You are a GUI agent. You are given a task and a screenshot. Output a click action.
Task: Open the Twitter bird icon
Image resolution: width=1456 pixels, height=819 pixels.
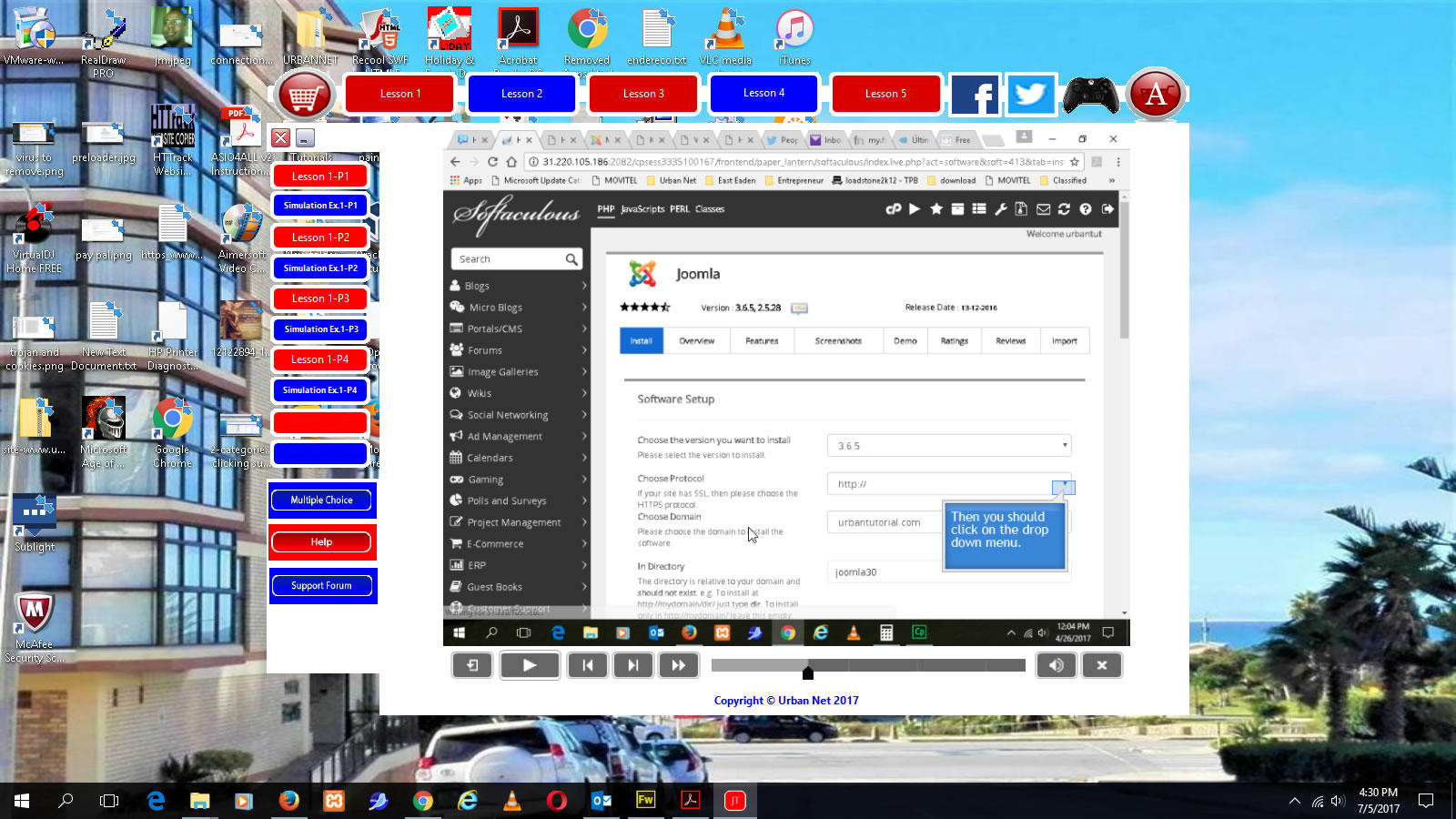click(x=1030, y=94)
